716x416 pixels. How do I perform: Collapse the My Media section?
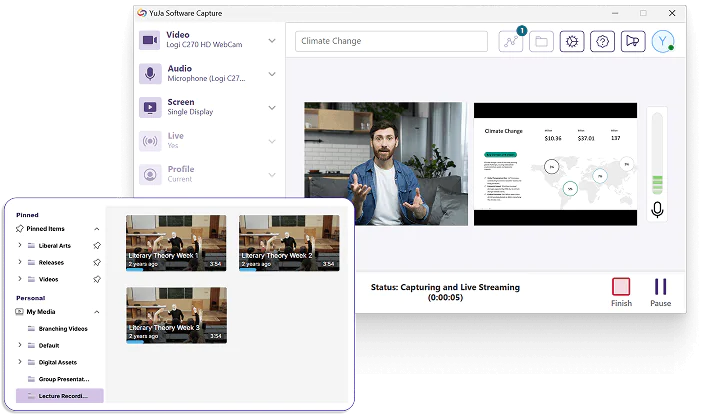97,312
